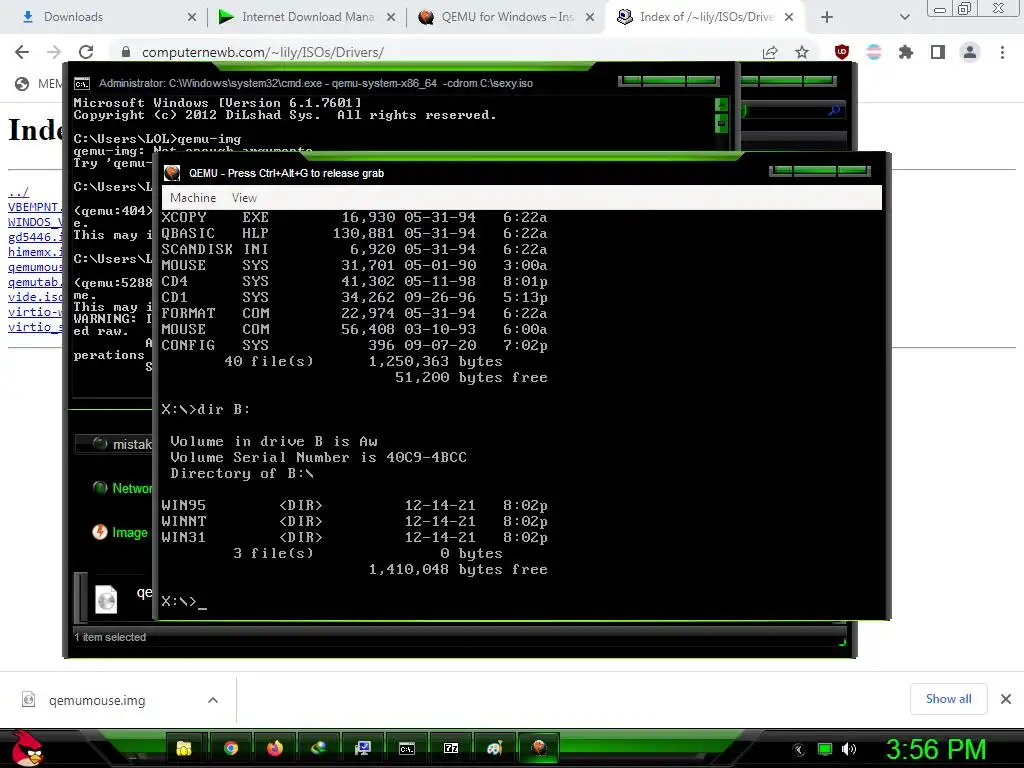1024x768 pixels.
Task: Click the parent directory ../ link
Action: click(x=18, y=192)
